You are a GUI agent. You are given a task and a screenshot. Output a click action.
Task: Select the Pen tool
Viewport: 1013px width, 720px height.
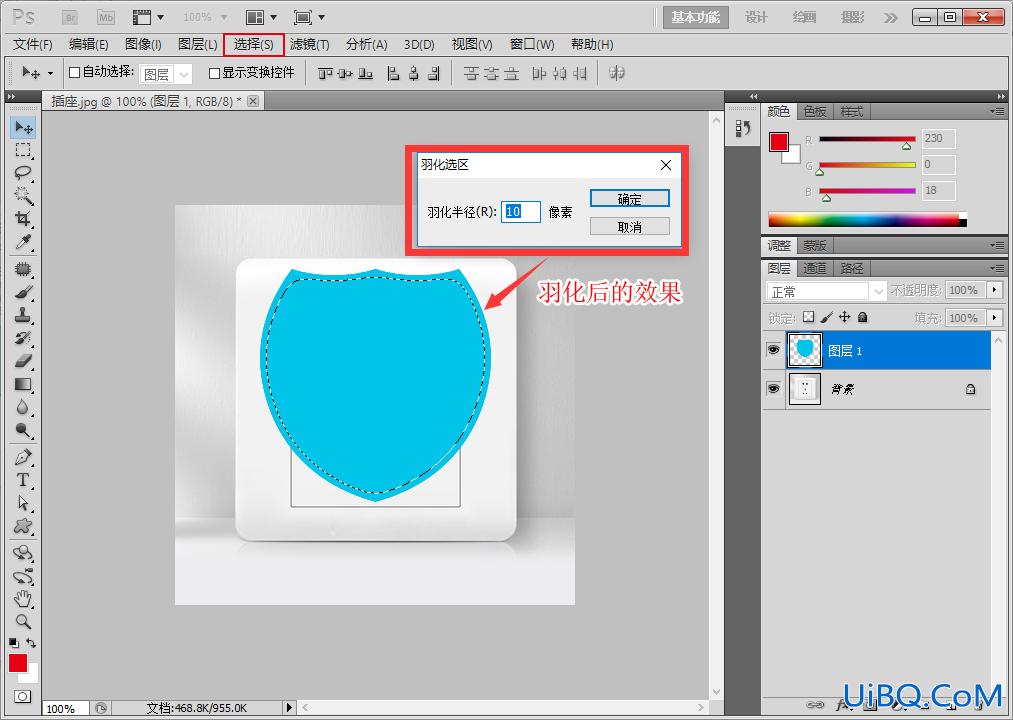tap(23, 457)
